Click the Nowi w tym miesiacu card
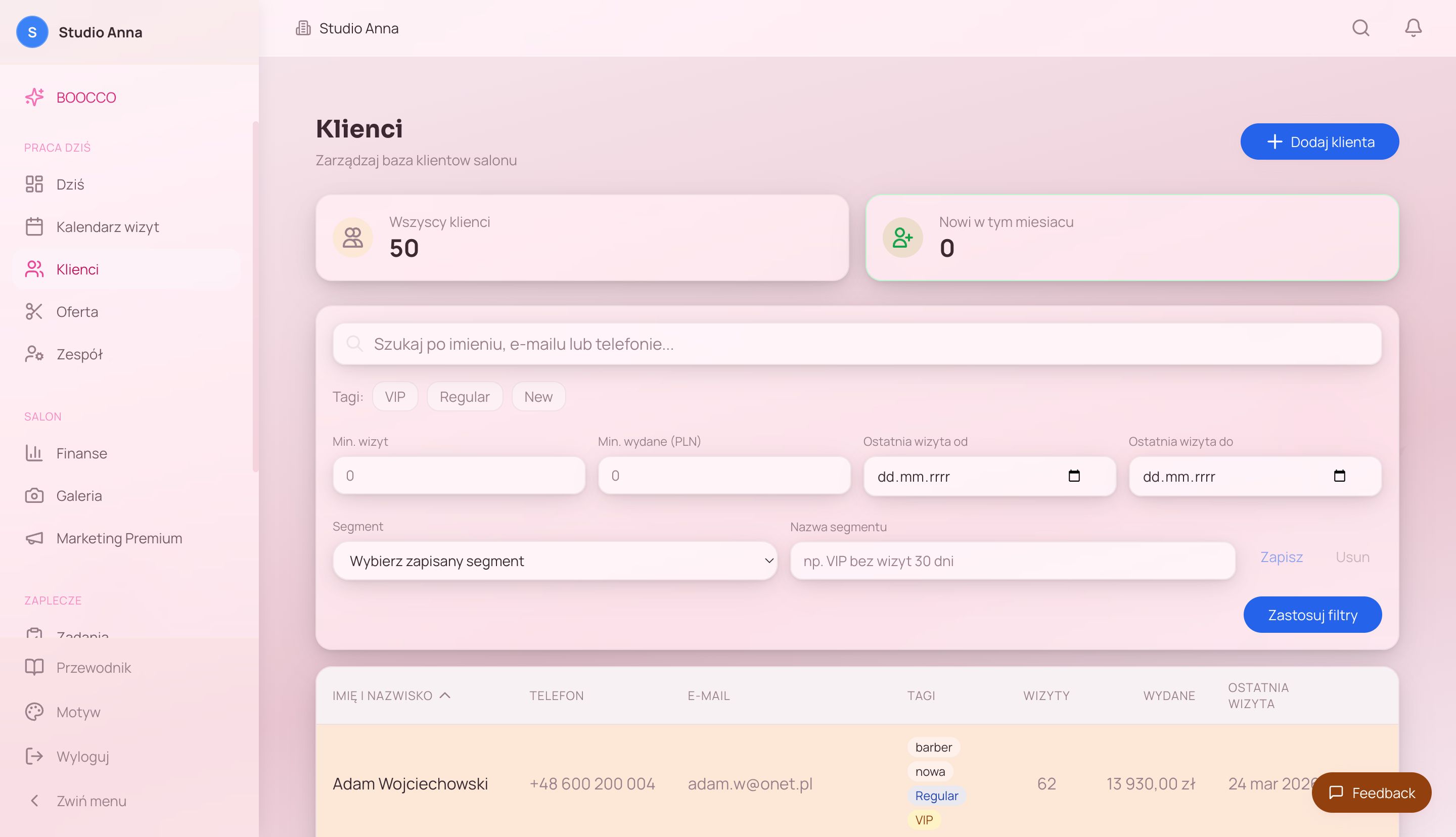Screen dimensions: 1456x837 tap(1132, 238)
